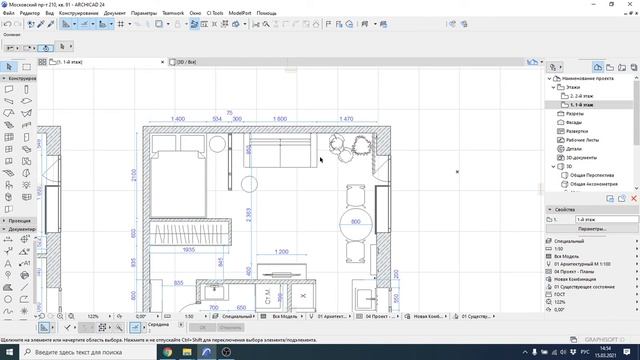Select the Window tool in toolbox

[9, 149]
